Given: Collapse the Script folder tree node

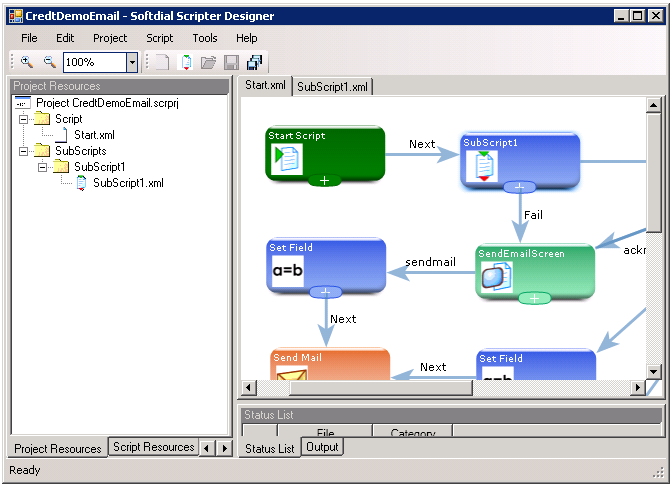Looking at the screenshot, I should [24, 119].
